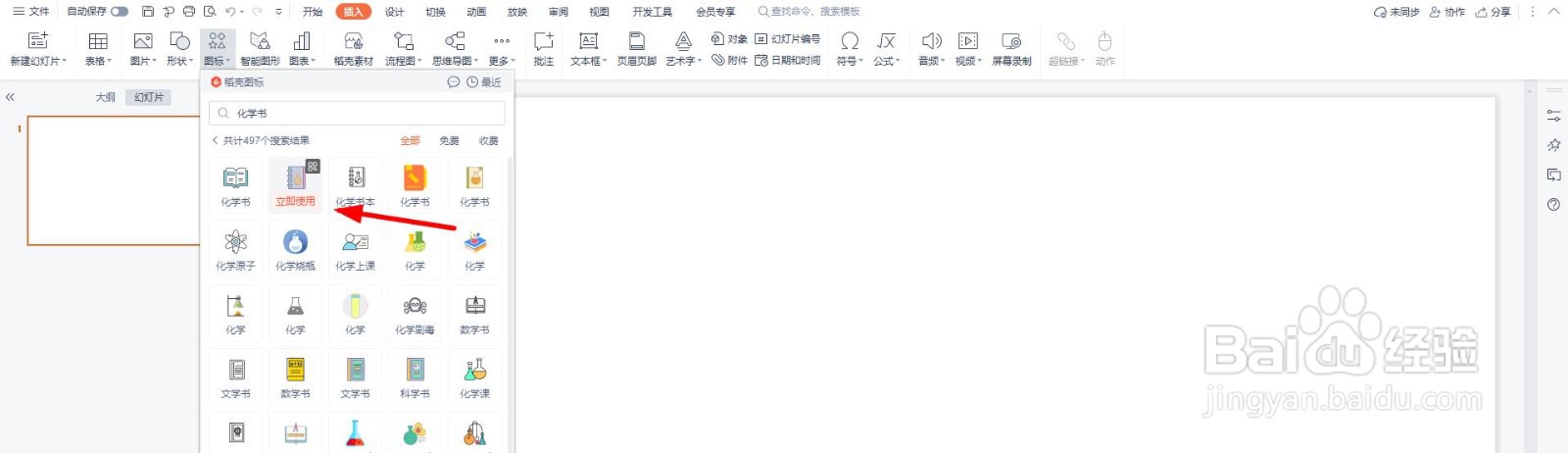Open the 图片 picture dropdown
Image resolution: width=1568 pixels, height=453 pixels.
[x=143, y=48]
